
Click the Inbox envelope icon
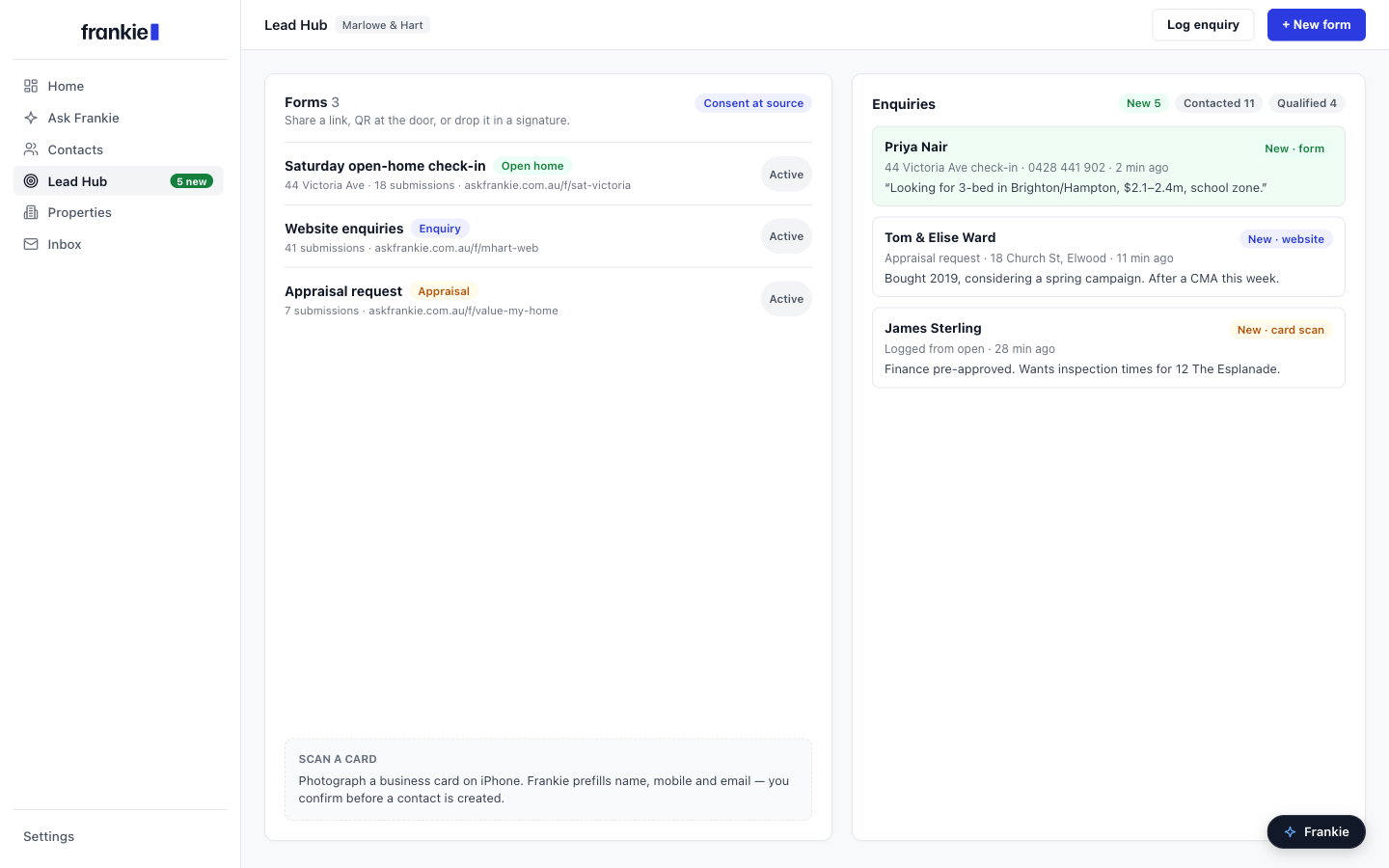(x=31, y=244)
